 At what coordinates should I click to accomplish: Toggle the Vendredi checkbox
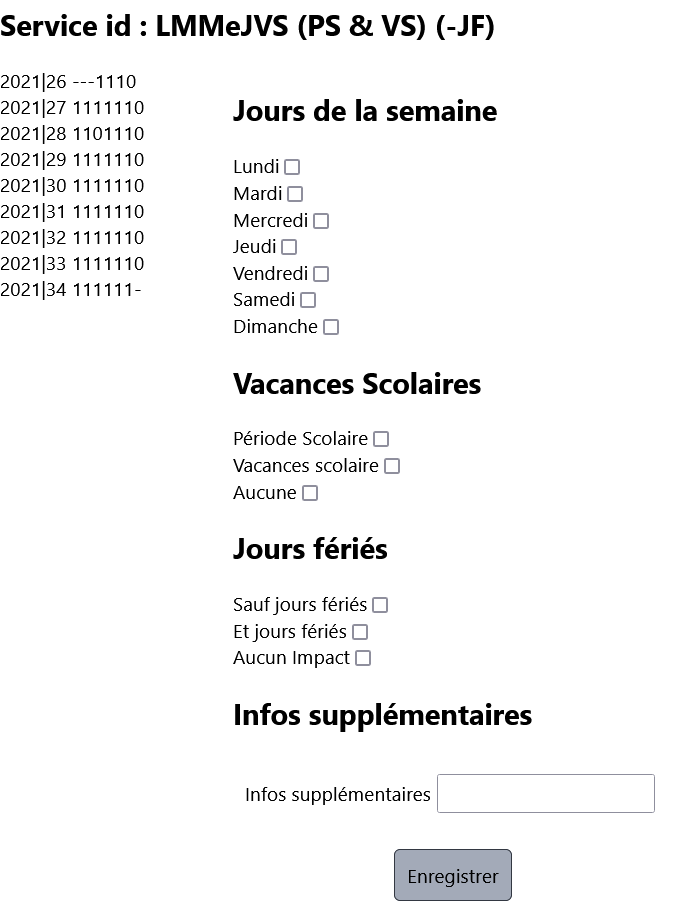pyautogui.click(x=321, y=274)
